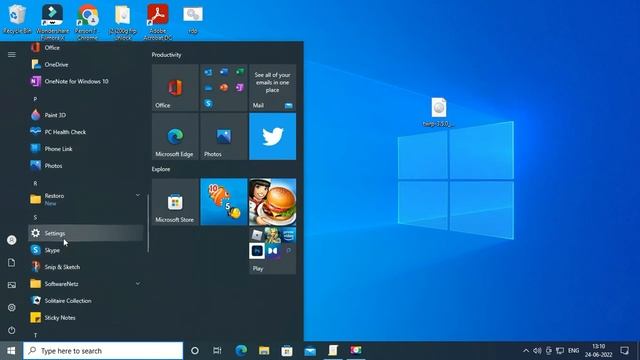Select the rdp desktop icon

(193, 20)
